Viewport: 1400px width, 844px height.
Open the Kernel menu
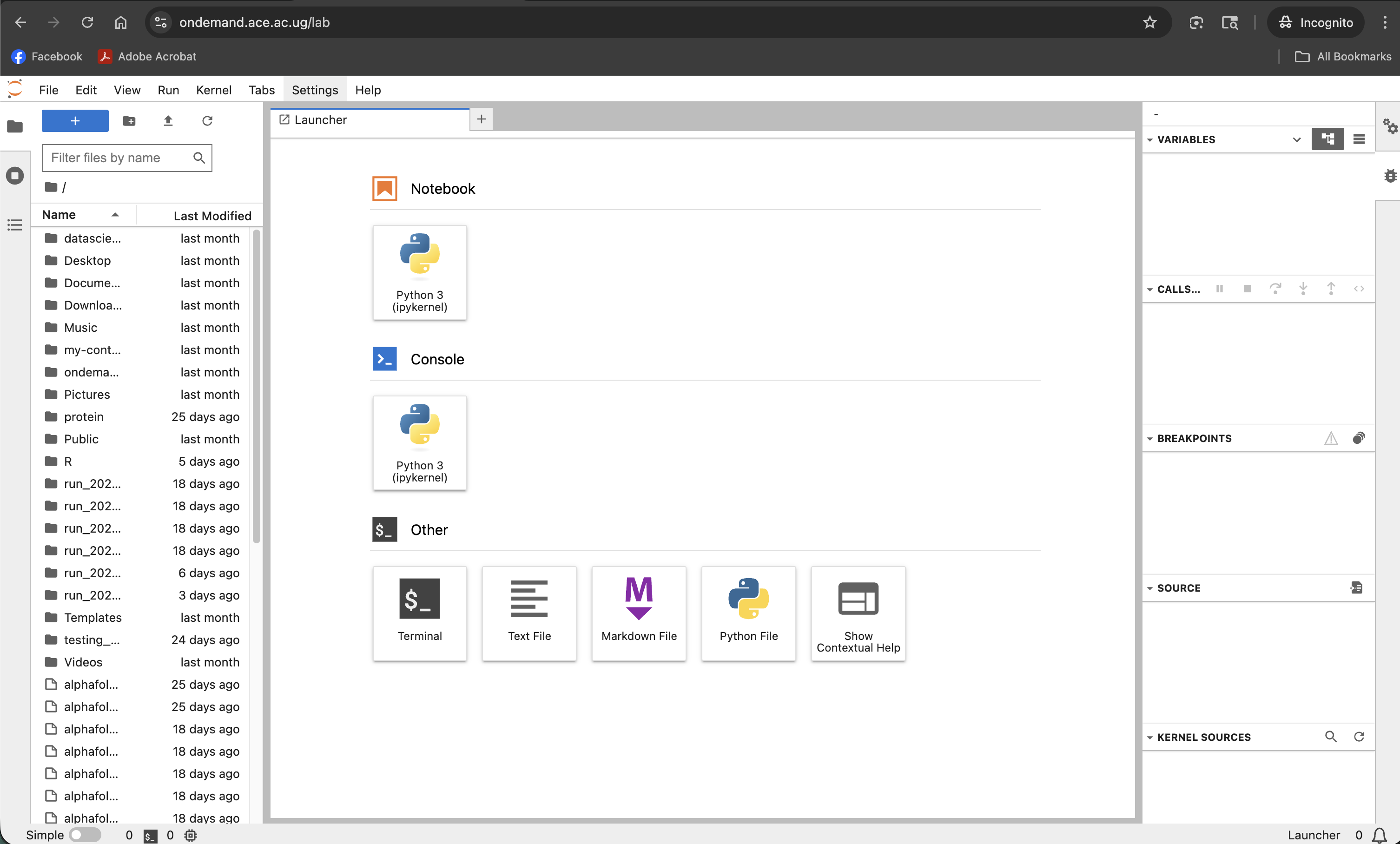click(214, 90)
